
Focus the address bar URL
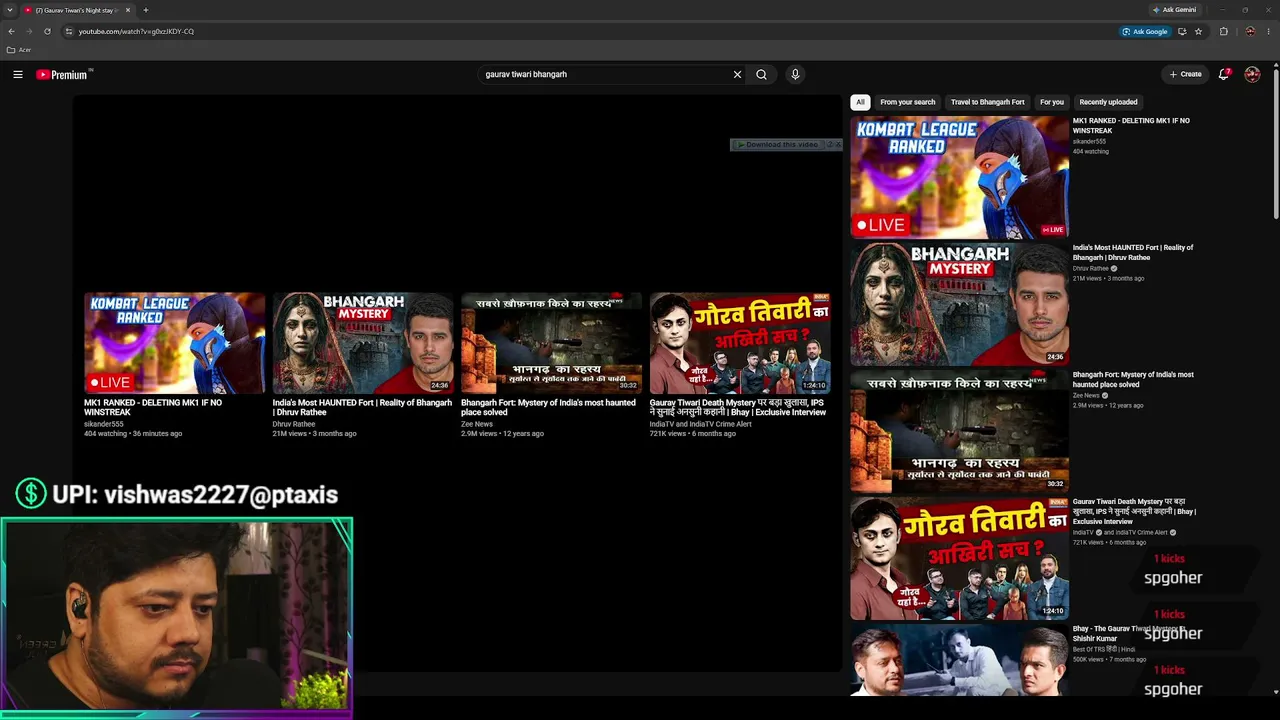point(136,31)
